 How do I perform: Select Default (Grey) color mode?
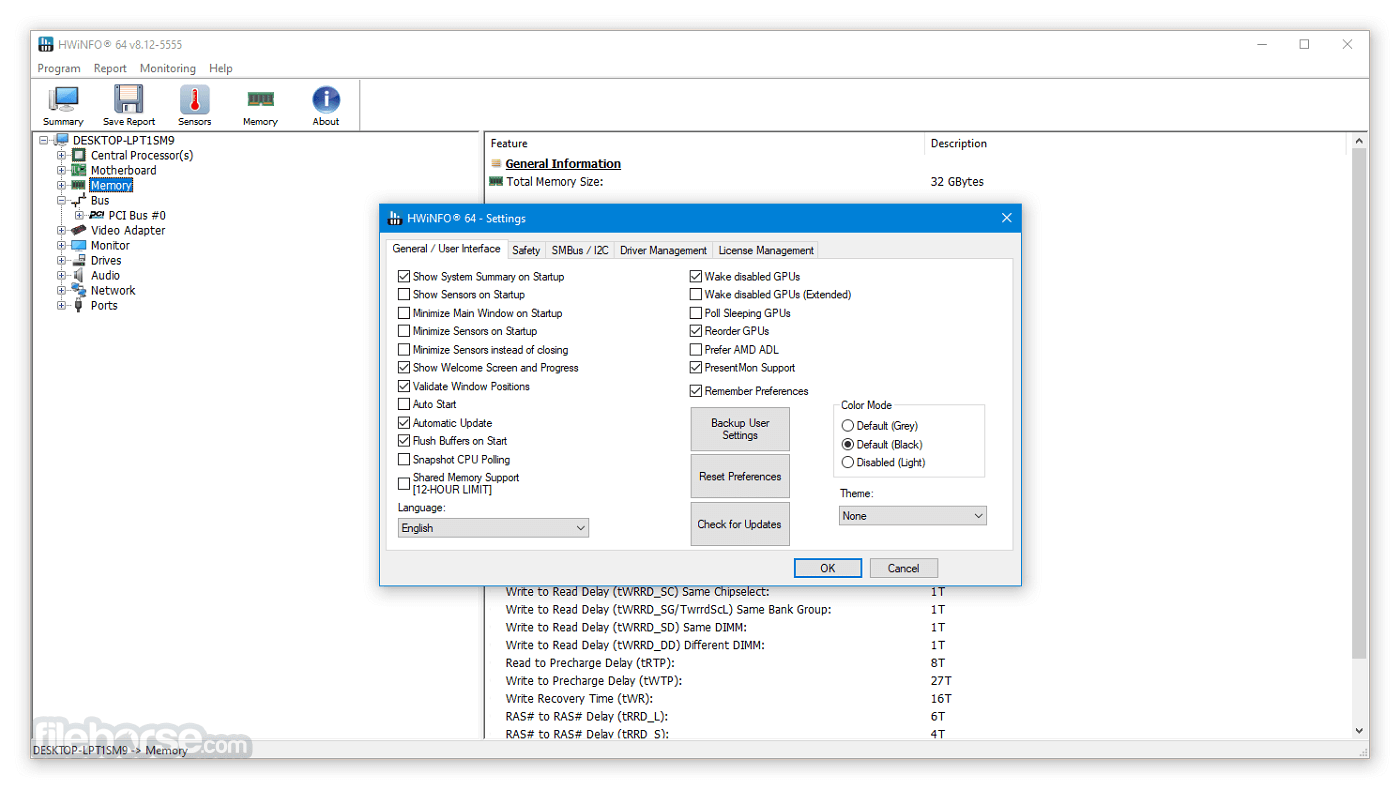click(x=848, y=426)
